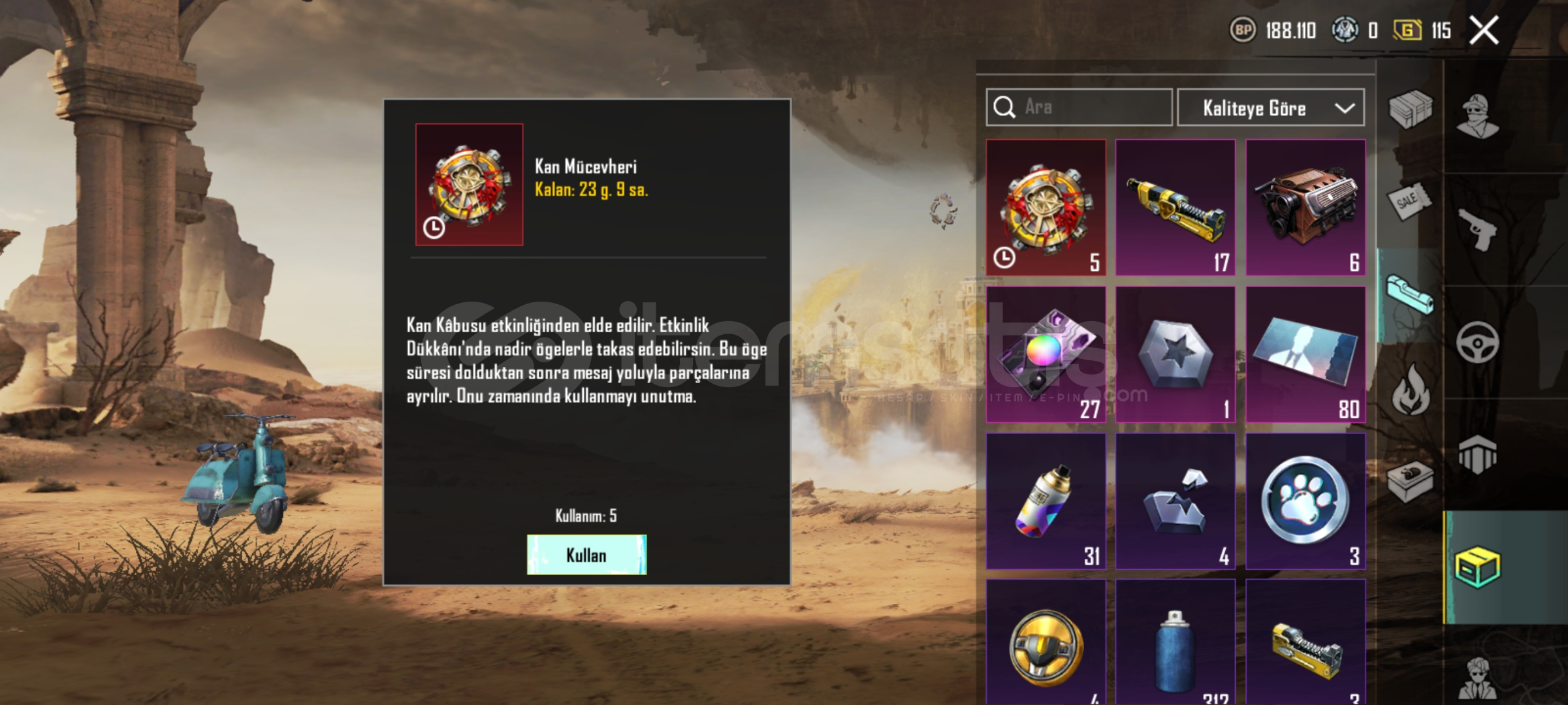The image size is (1568, 705).
Task: Click the Ara search field
Action: tap(1079, 107)
